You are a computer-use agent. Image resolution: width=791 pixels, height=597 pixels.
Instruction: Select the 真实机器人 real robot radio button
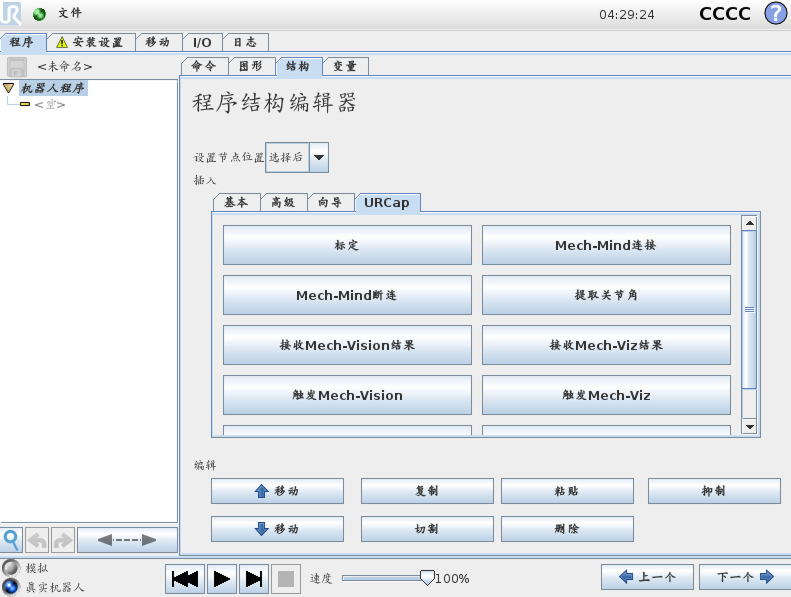[x=11, y=586]
